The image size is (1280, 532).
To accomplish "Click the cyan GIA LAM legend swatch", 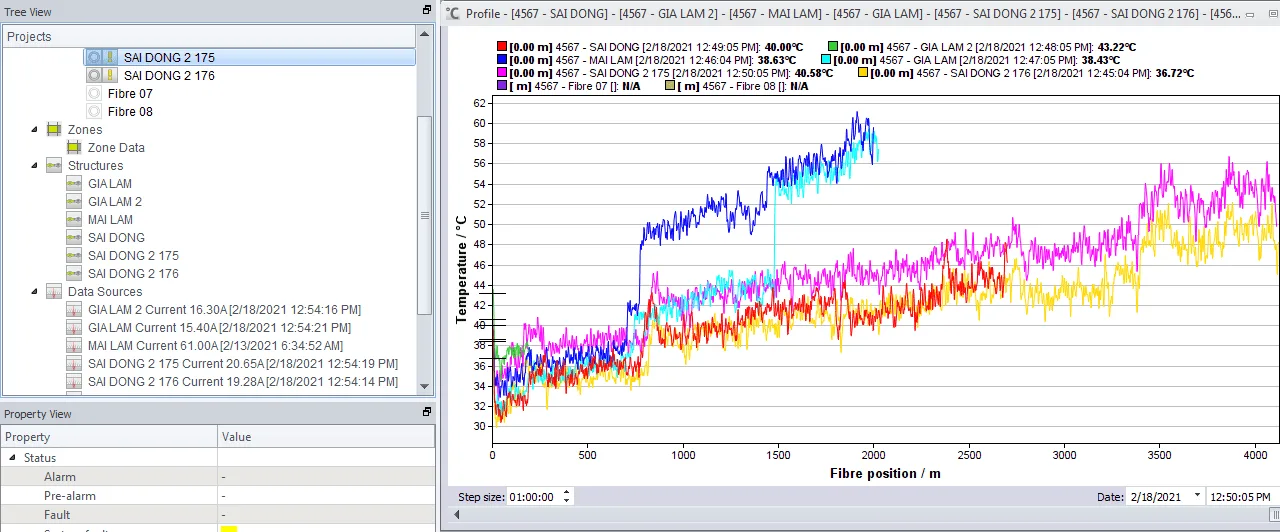I will tap(826, 60).
